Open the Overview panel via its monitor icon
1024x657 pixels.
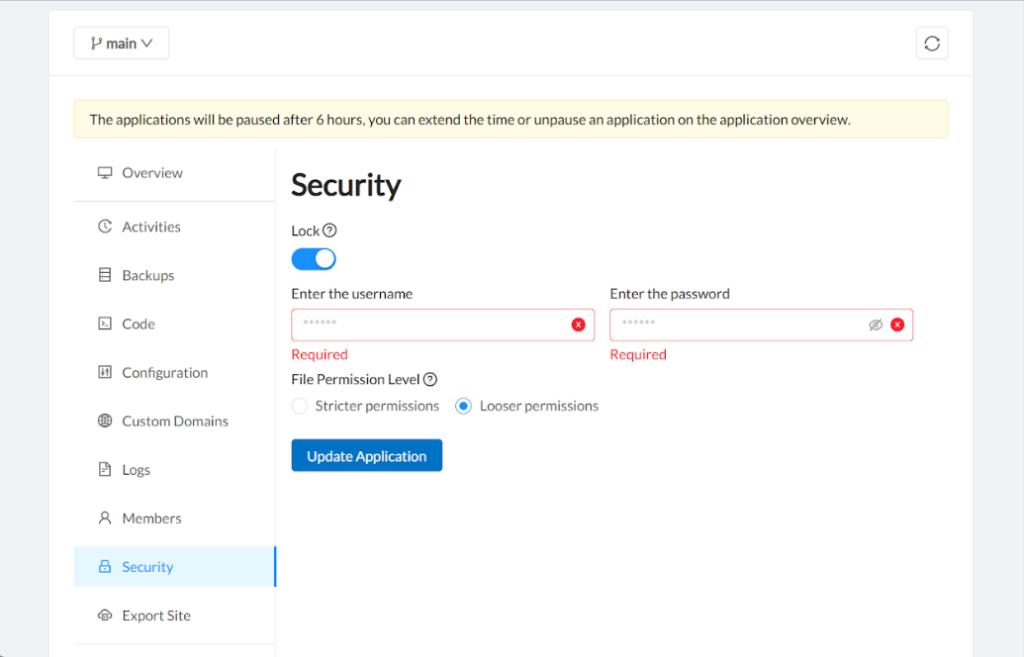(105, 172)
